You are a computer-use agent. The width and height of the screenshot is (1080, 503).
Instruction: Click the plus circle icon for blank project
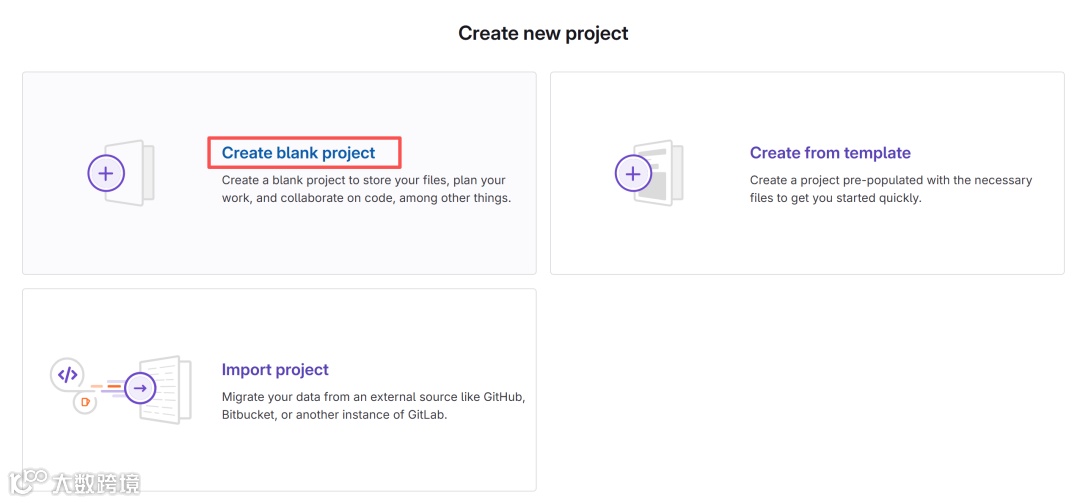tap(106, 173)
